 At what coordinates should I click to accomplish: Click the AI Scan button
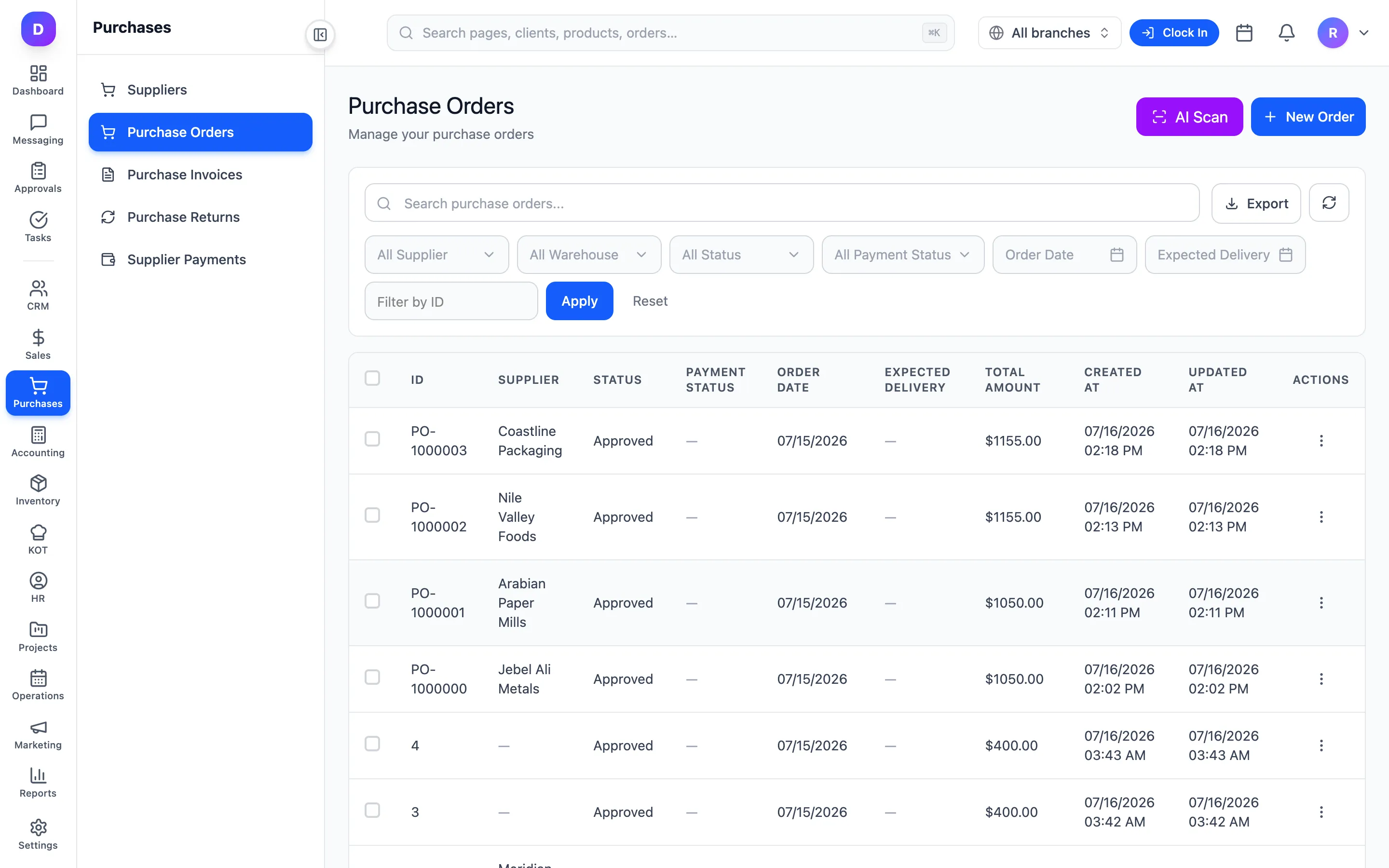[x=1189, y=117]
